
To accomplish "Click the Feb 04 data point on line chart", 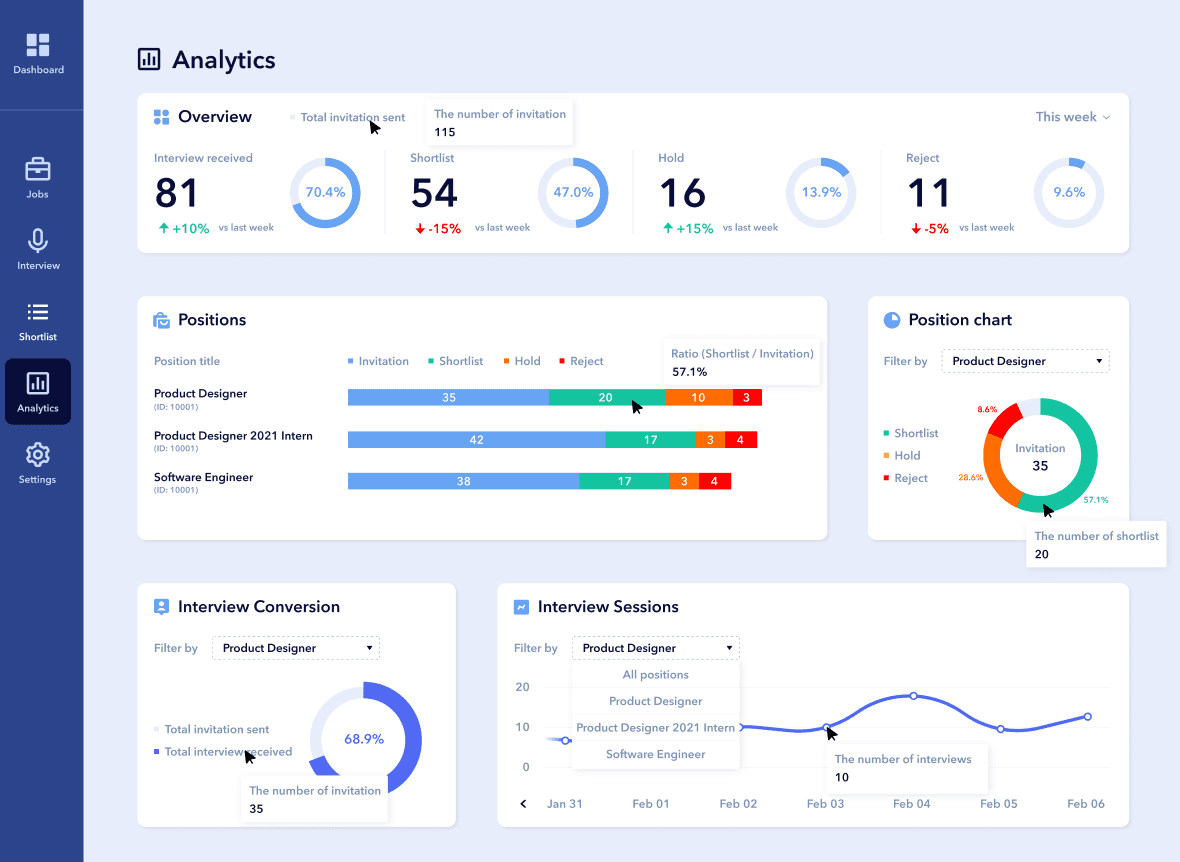I will [x=913, y=696].
